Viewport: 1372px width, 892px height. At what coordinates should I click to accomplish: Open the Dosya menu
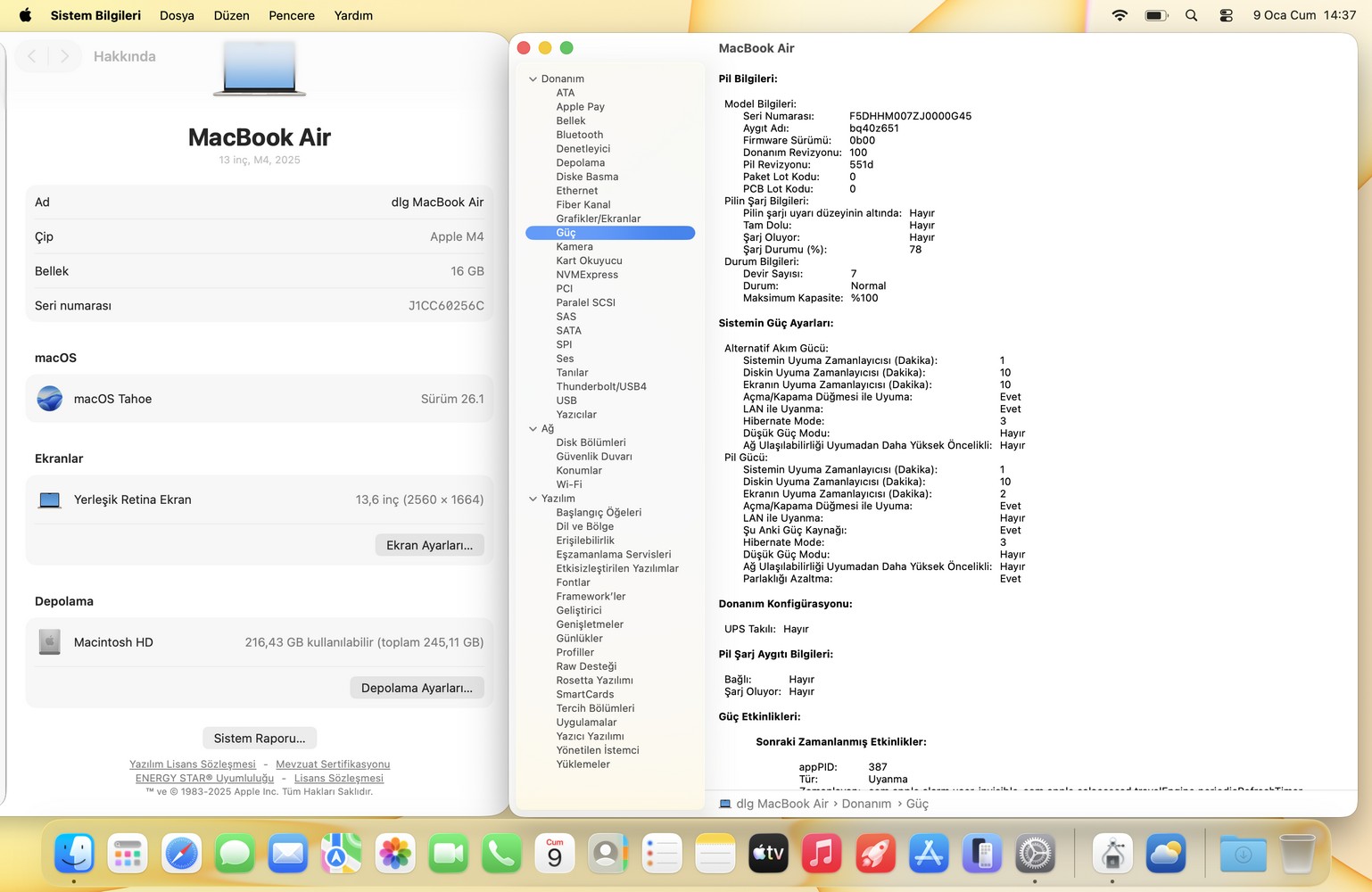[x=177, y=15]
